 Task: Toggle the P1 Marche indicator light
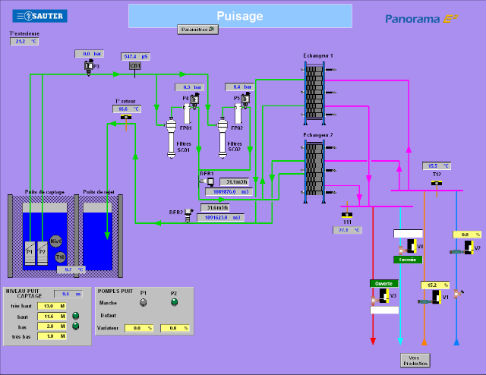[x=143, y=302]
